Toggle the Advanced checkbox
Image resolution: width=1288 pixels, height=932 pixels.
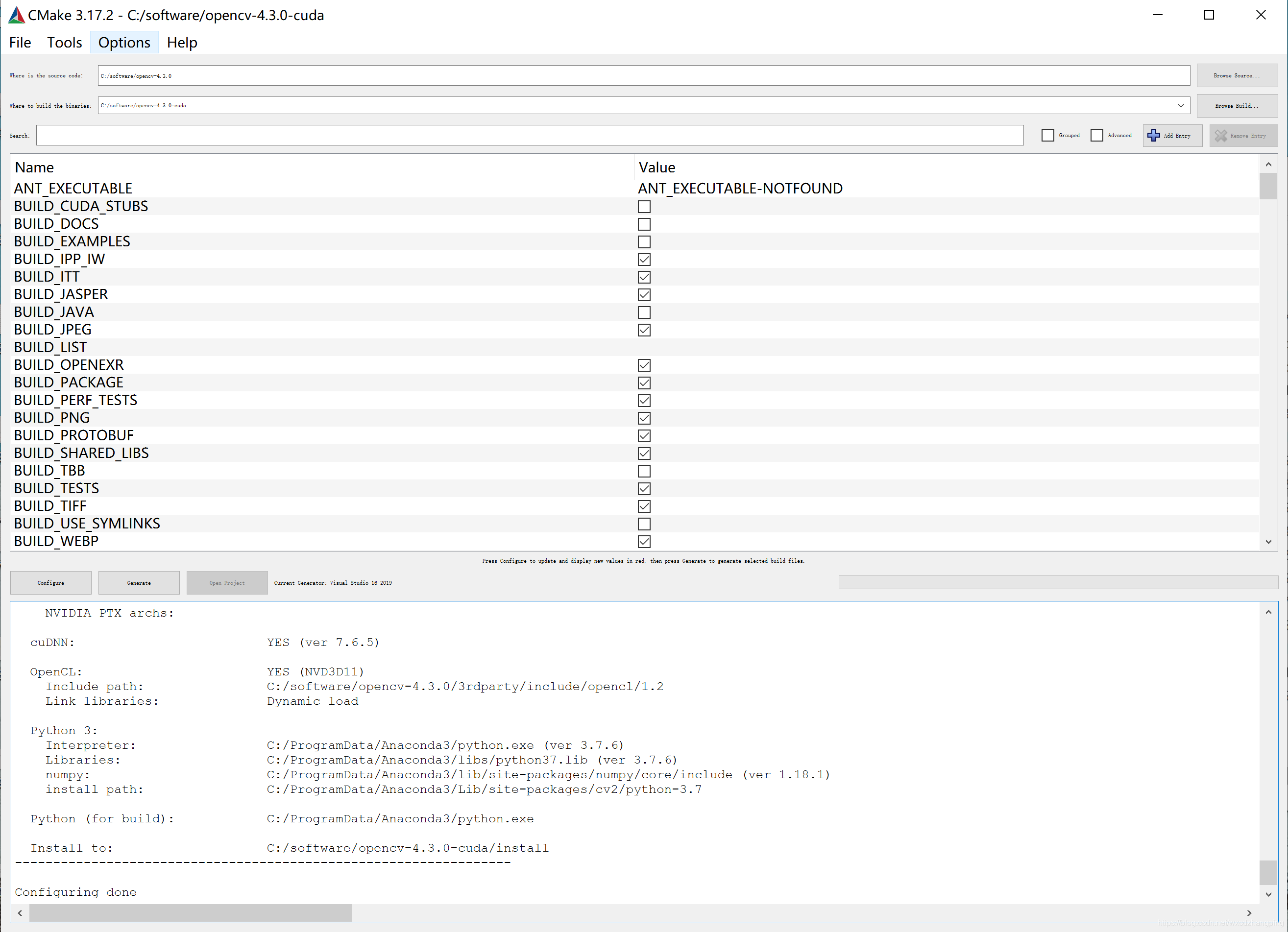pyautogui.click(x=1096, y=135)
